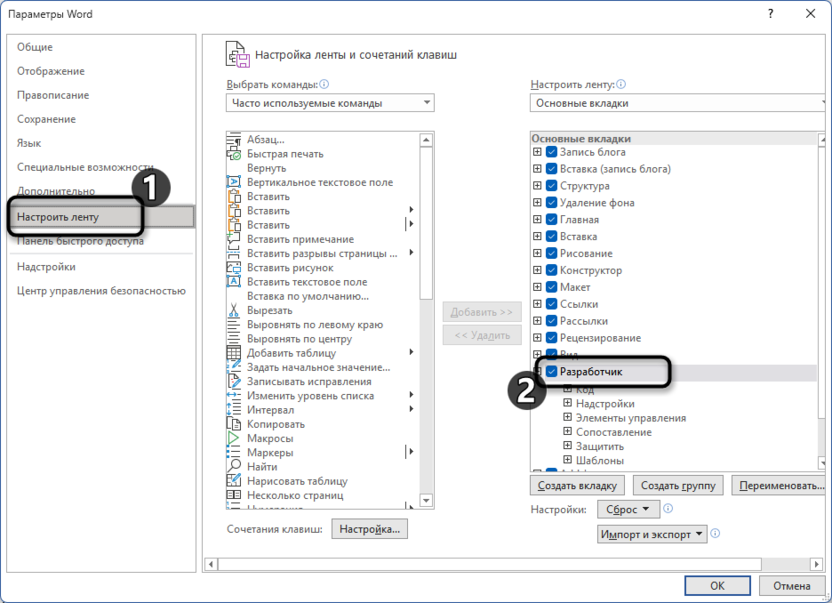Viewport: 832px width, 603px height.
Task: Click the Найти magnifier icon
Action: [234, 467]
